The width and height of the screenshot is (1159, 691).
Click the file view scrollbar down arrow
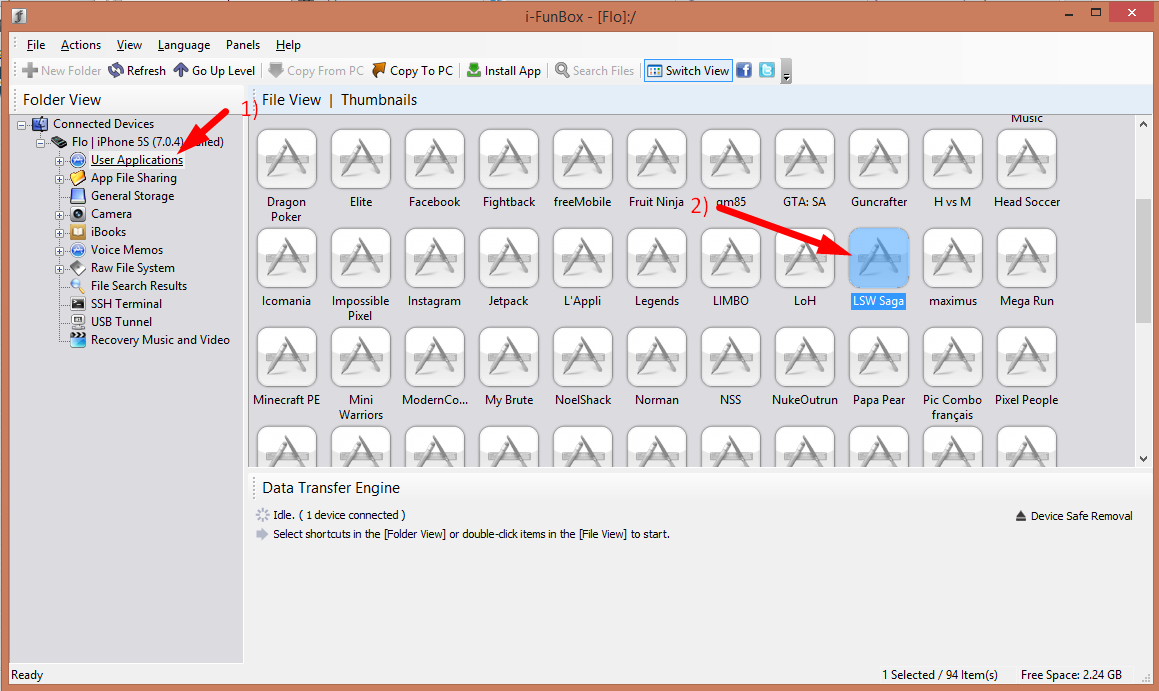click(x=1143, y=458)
